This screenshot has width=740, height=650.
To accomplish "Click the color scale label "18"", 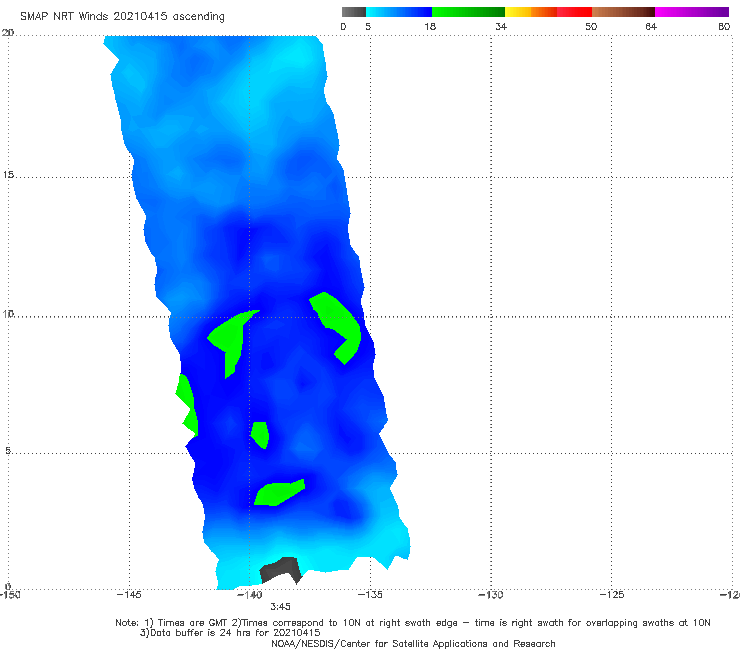I will [430, 26].
